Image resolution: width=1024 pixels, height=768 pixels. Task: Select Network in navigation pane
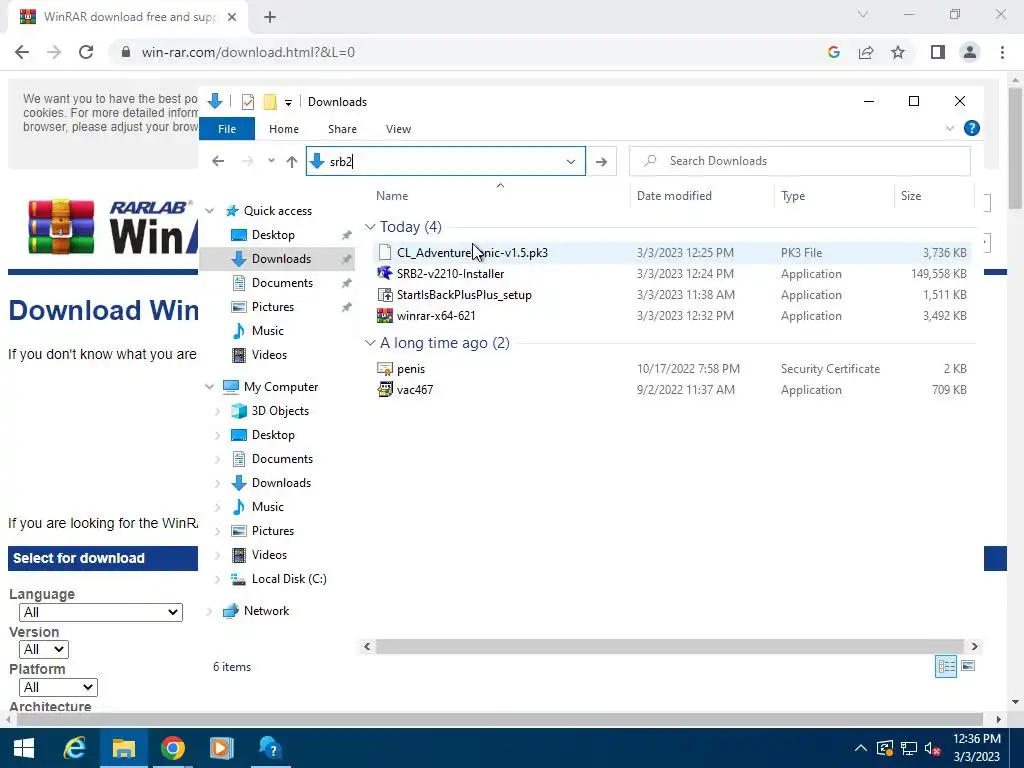point(266,611)
